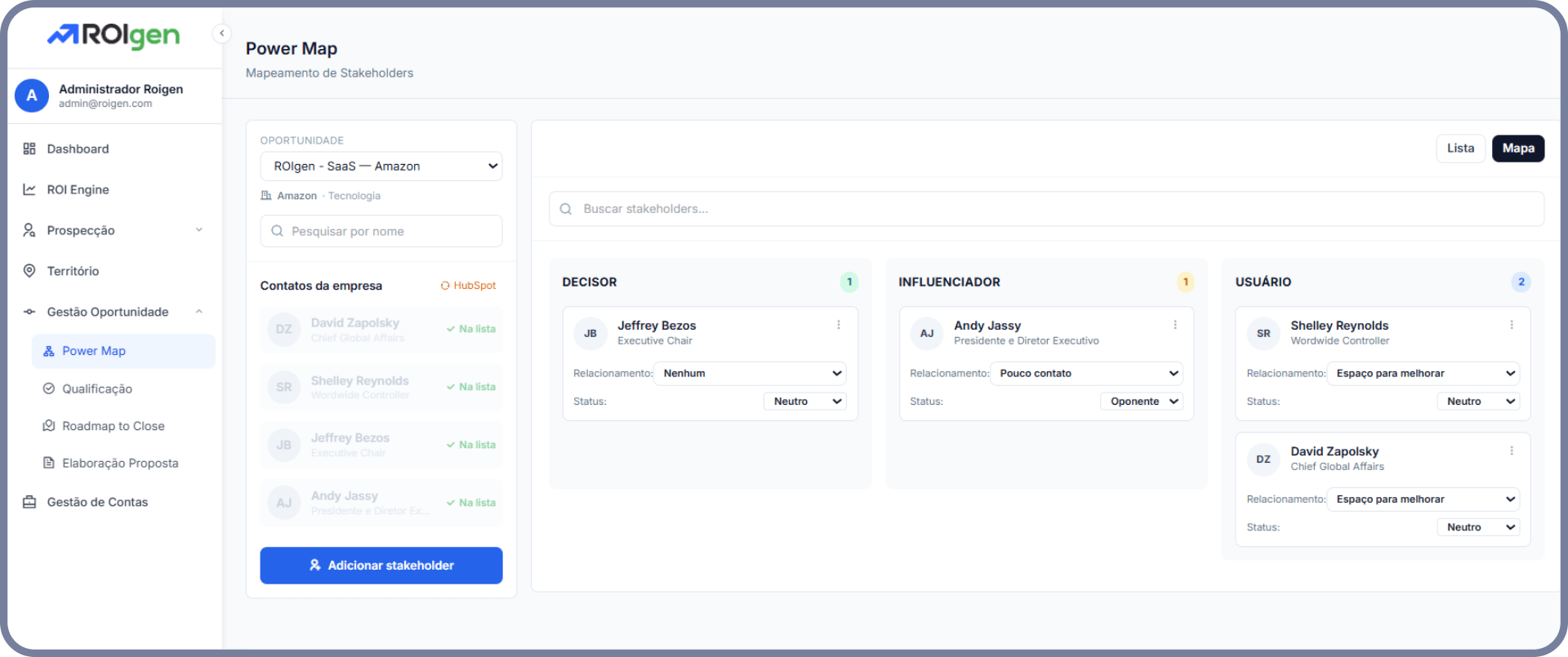Open Jeffrey Bezos card options menu
The image size is (1568, 657).
(838, 325)
